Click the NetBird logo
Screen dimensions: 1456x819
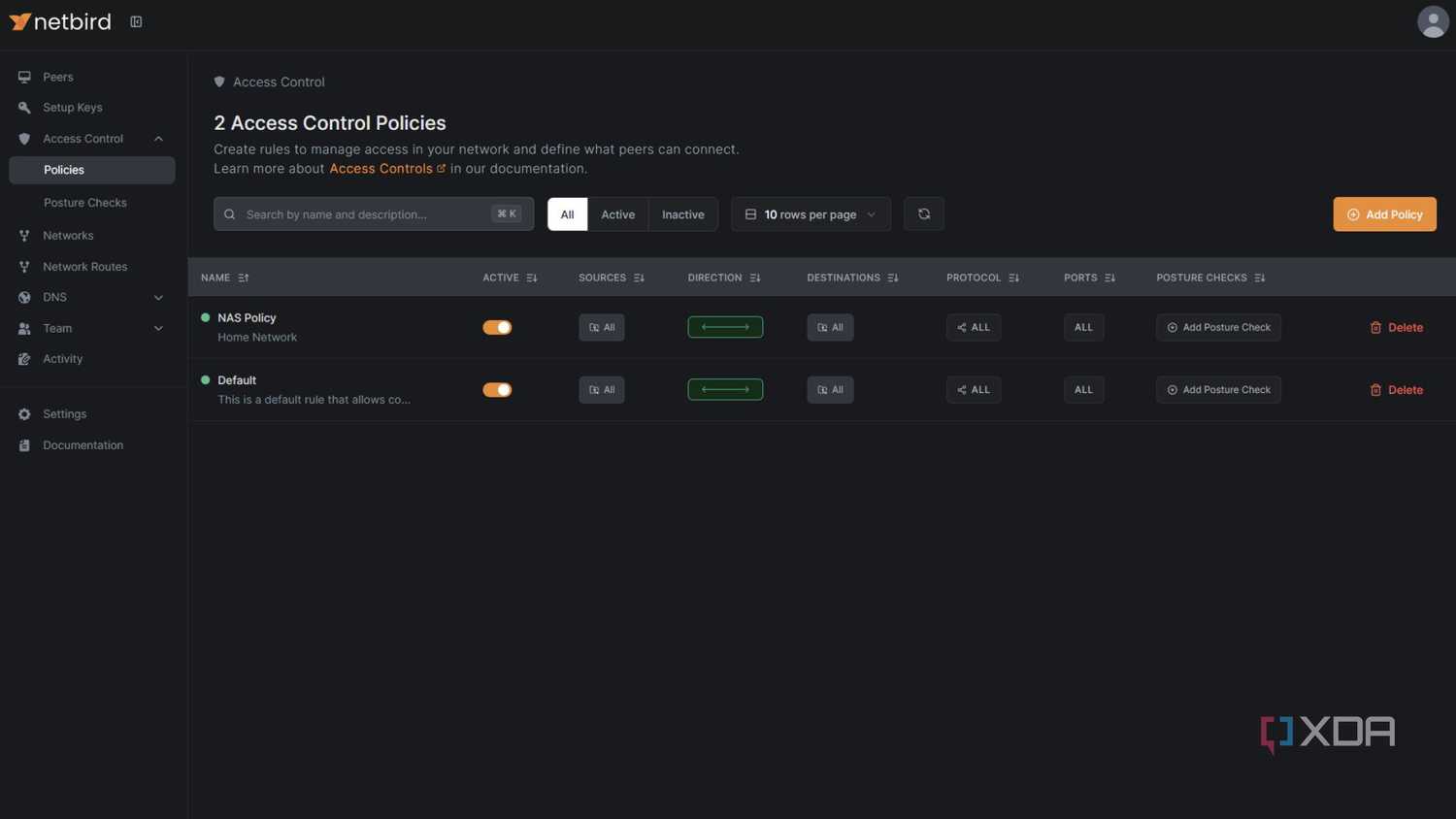click(x=60, y=21)
